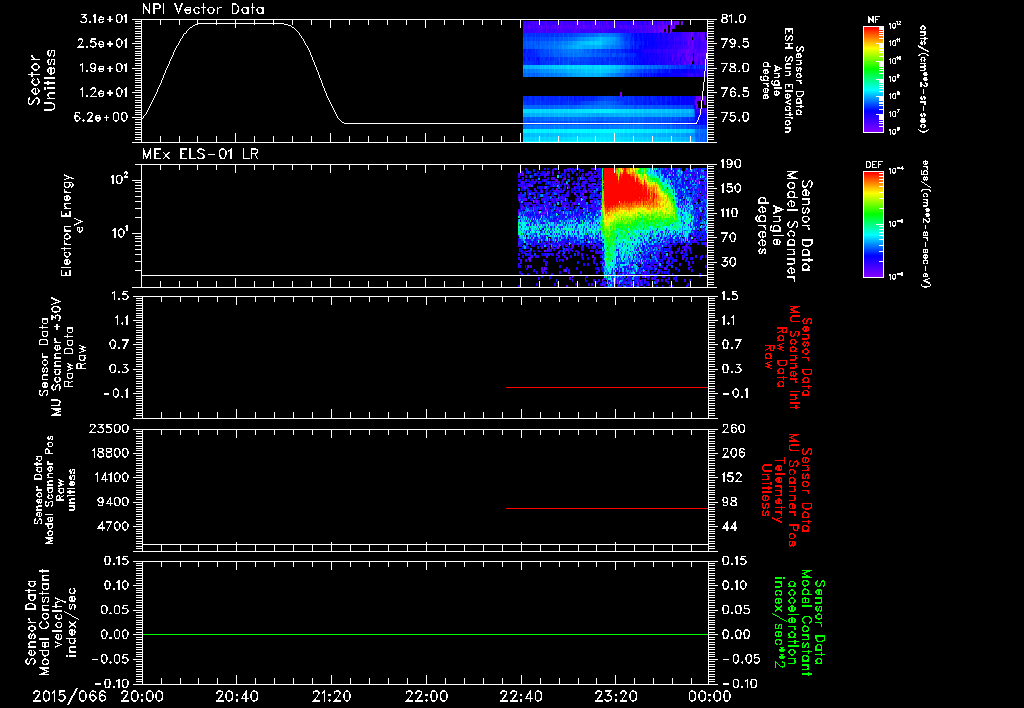Click the DEF color scale bar
This screenshot has width=1024, height=708.
pos(873,224)
